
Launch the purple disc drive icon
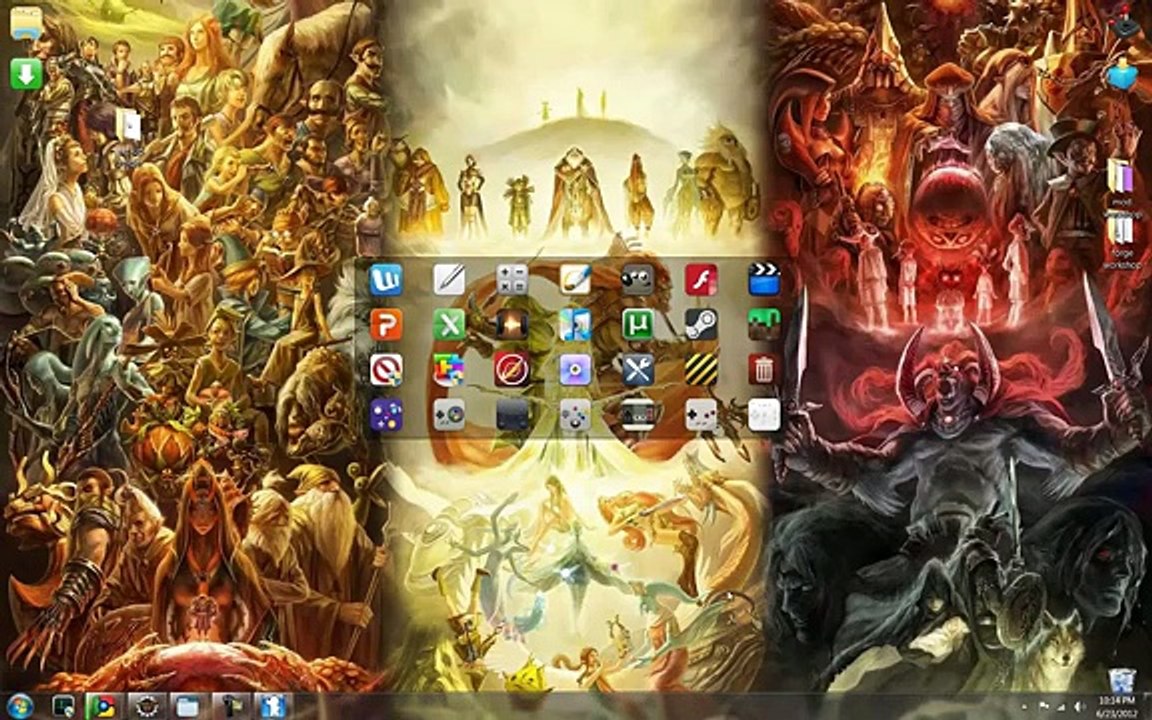tap(575, 370)
